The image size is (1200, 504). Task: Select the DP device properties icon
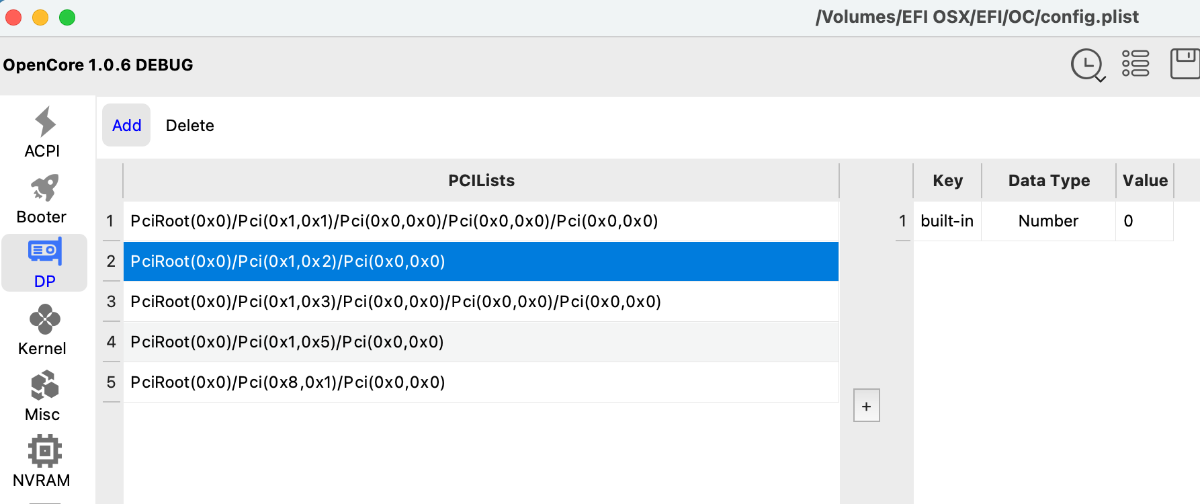45,263
